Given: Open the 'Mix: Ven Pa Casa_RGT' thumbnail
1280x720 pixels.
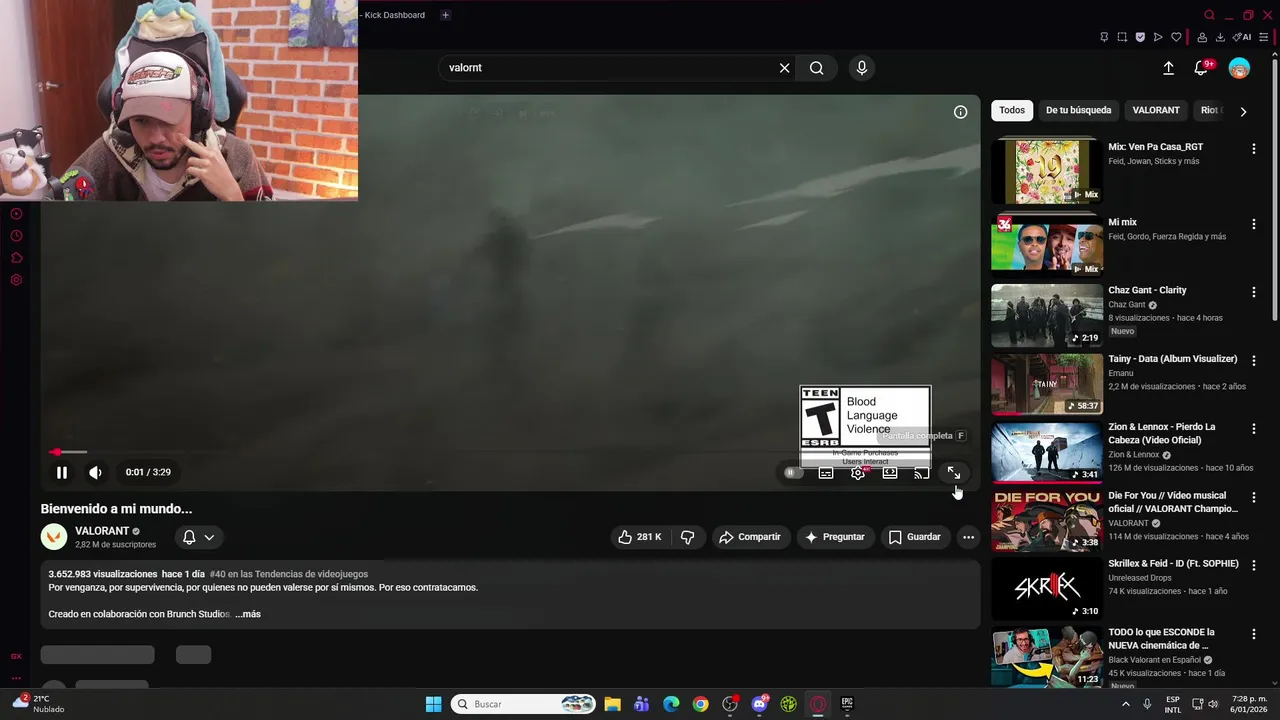Looking at the screenshot, I should (x=1047, y=171).
